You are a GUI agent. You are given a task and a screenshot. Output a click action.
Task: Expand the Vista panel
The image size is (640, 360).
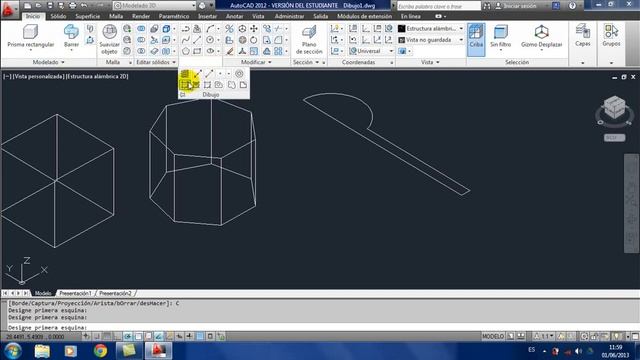click(431, 62)
